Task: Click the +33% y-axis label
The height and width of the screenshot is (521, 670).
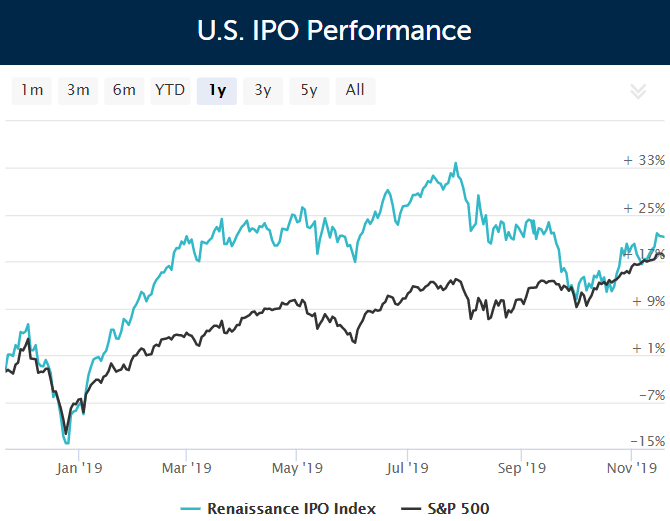Action: [644, 160]
